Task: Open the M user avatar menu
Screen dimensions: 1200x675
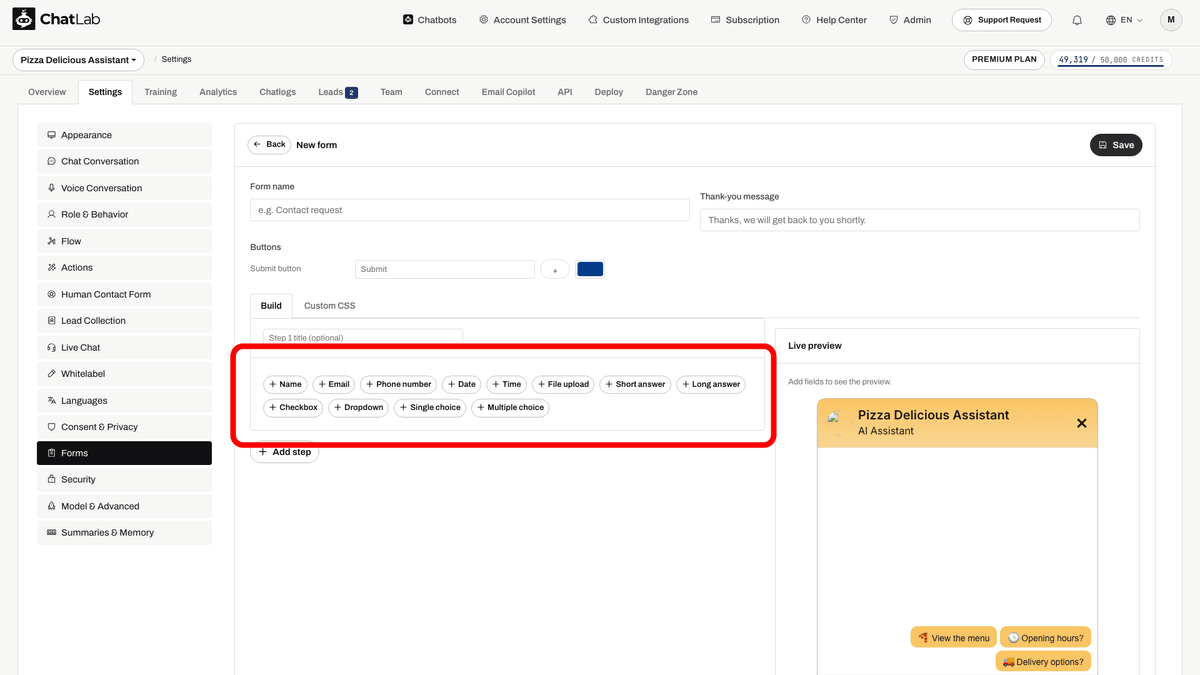Action: point(1171,20)
